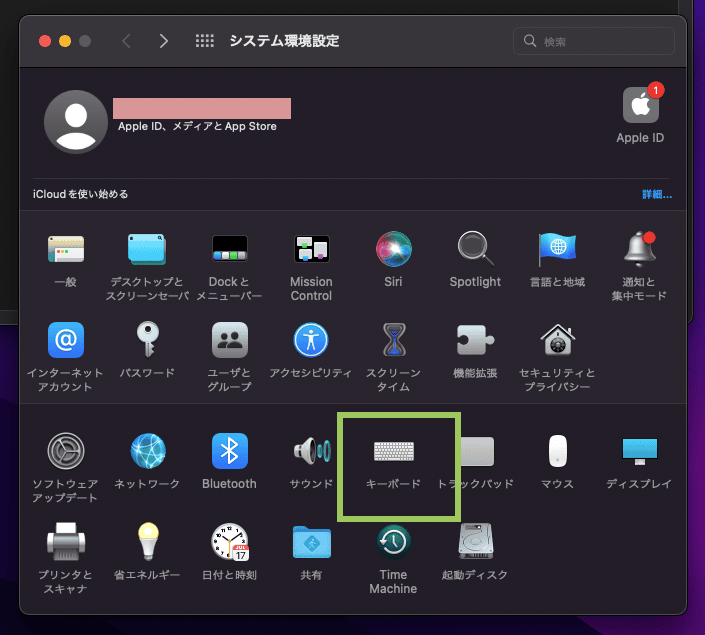The height and width of the screenshot is (635, 705).
Task: Open ソフトウェアアップデート gear pane
Action: (x=66, y=451)
